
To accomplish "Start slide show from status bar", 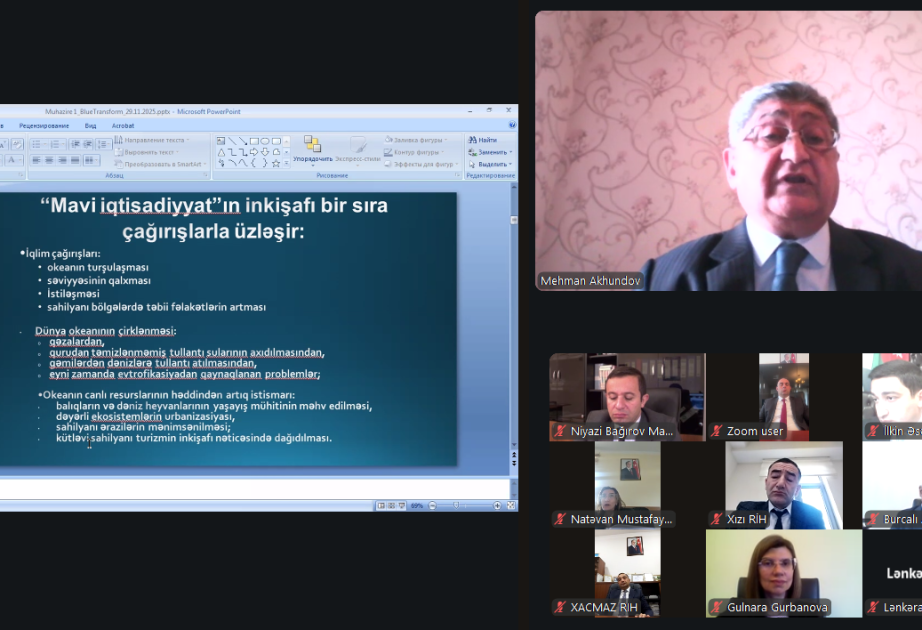I will (402, 506).
